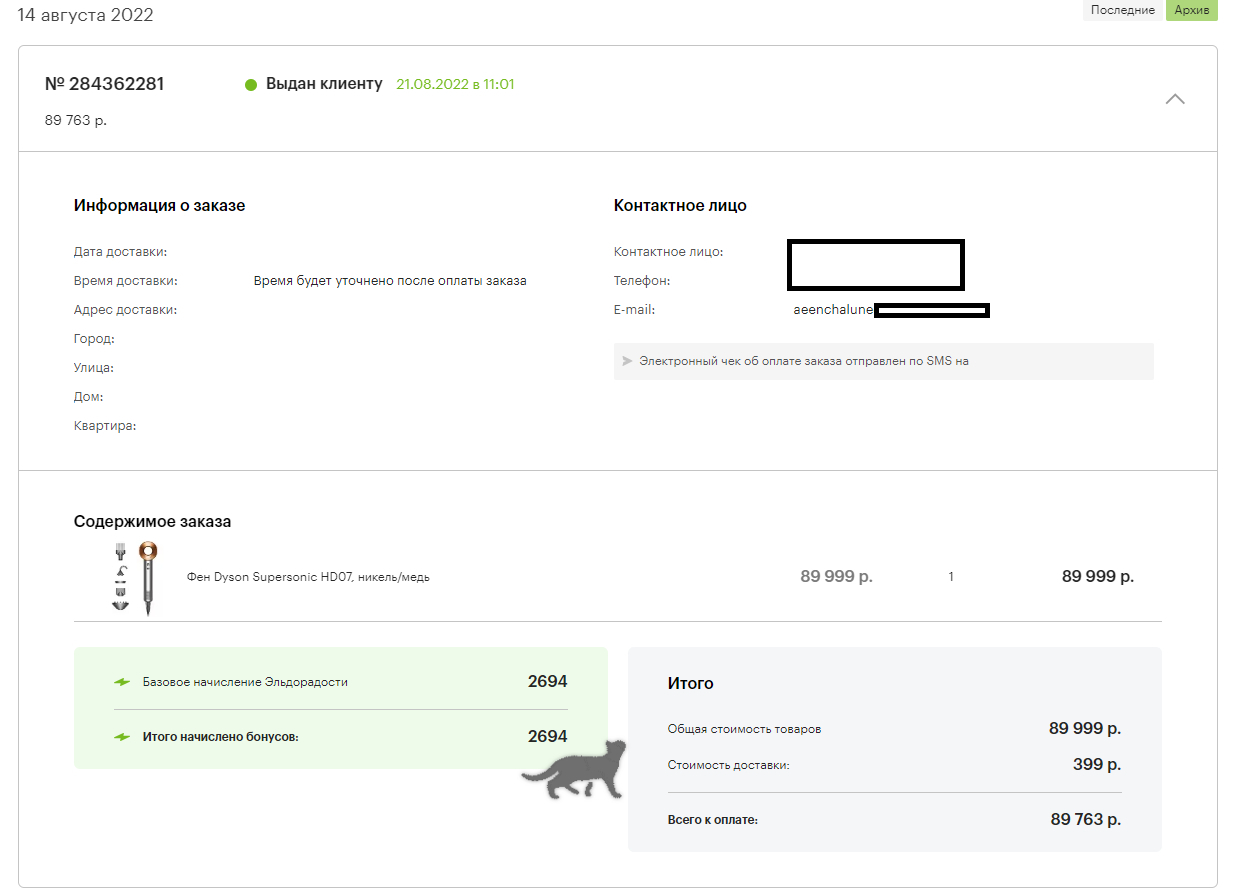Click the email address aeenchalune
1254x896 pixels.
[834, 310]
